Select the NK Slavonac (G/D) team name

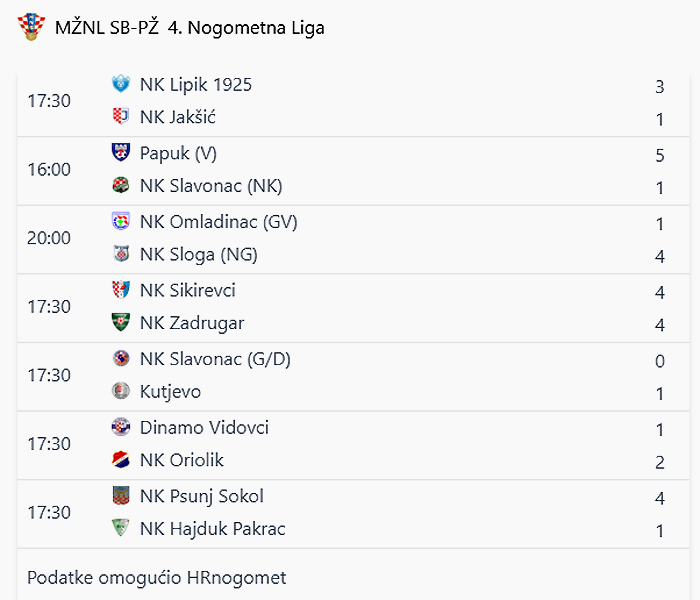(215, 359)
